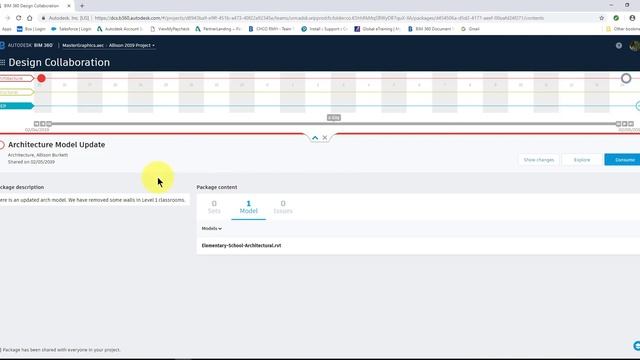Screen dimensions: 640x360
Task: Click the Show changes button
Action: pos(539,160)
